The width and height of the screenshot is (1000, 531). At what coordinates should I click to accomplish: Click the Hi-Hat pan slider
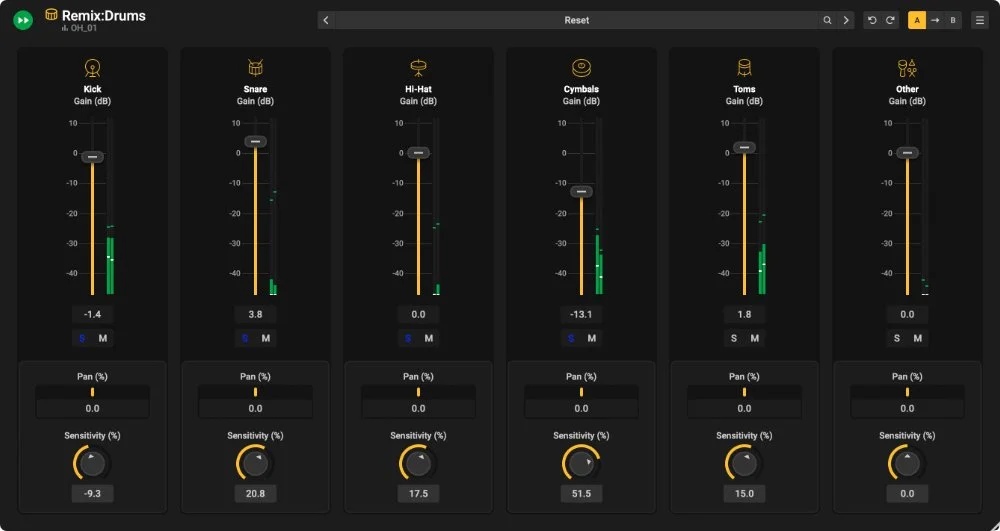tap(418, 392)
